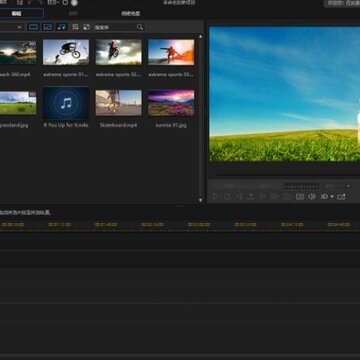
Task: Open the preview zoom Fit dropdown
Action: (x=338, y=186)
